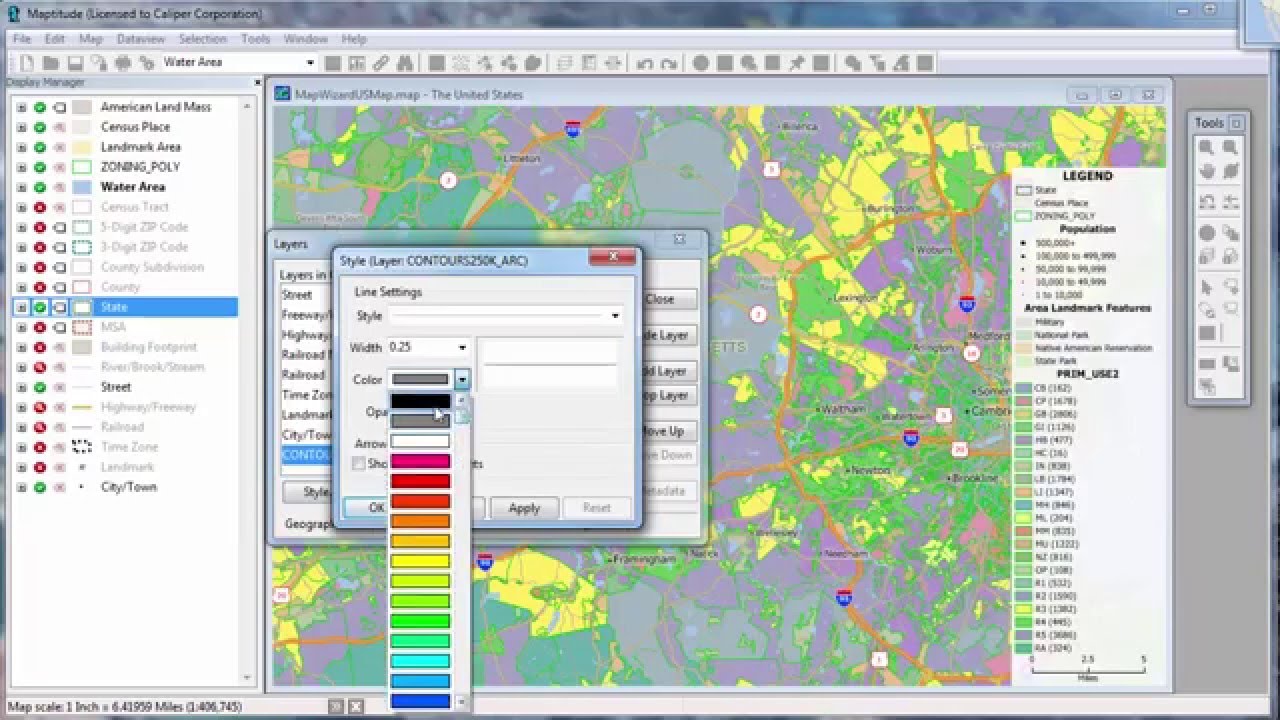Screen dimensions: 1280x720
Task: Click the binoculars Find icon in toolbar
Action: (x=405, y=63)
